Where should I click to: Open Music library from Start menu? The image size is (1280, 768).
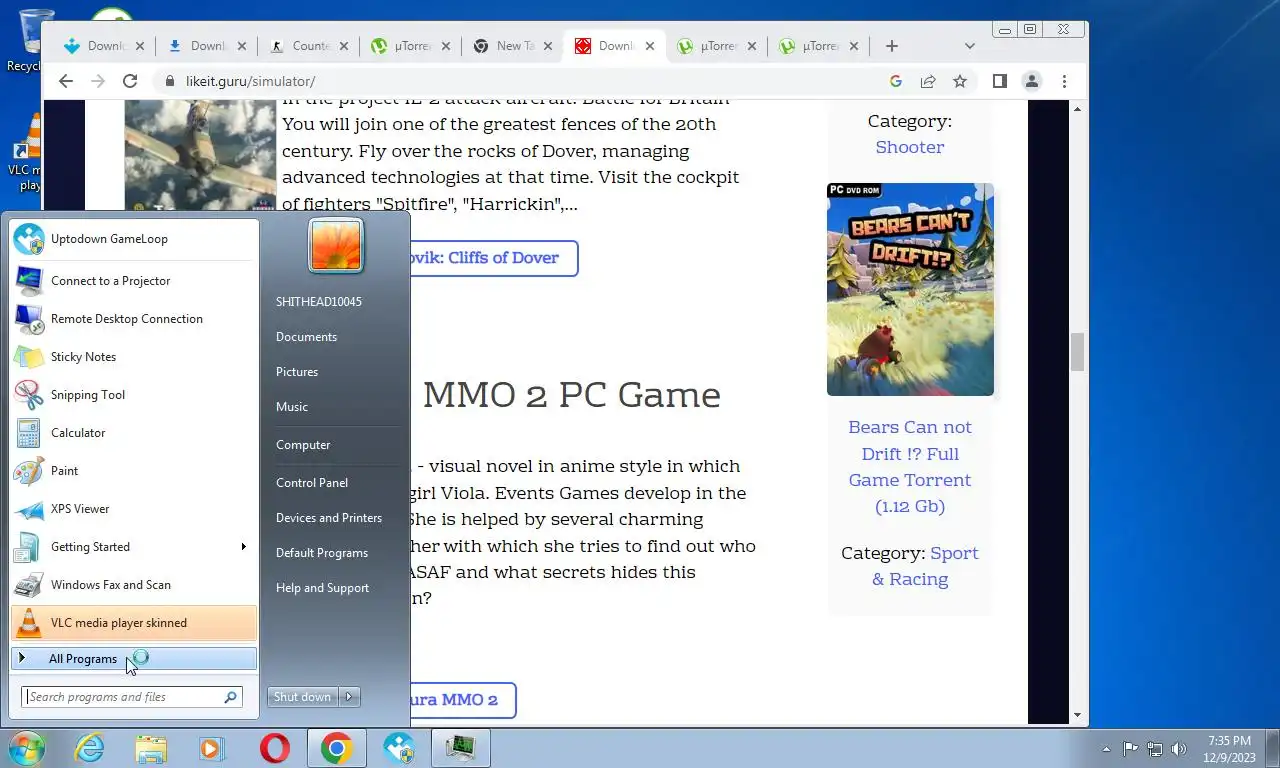[x=292, y=407]
